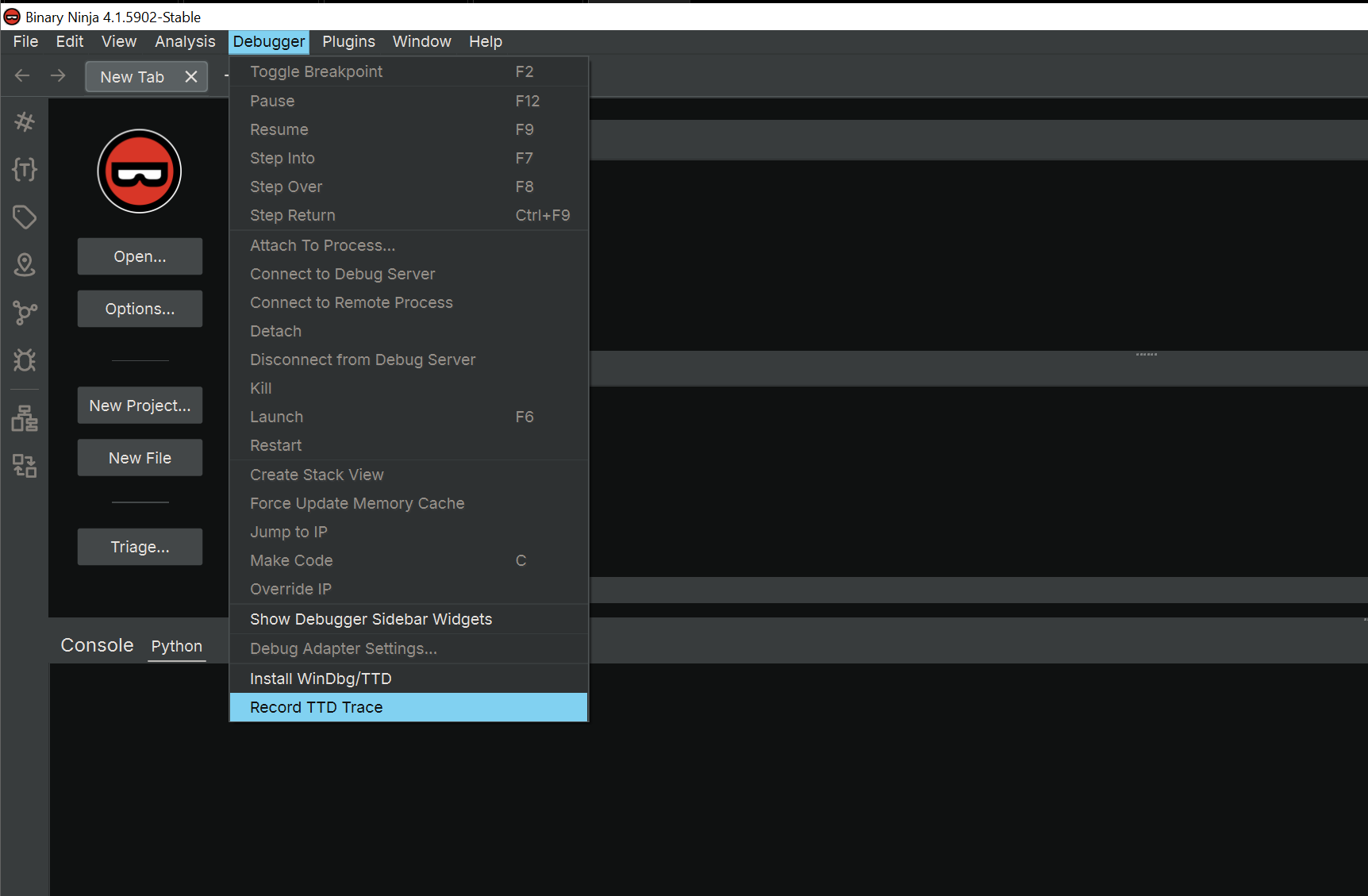The width and height of the screenshot is (1368, 896).
Task: Go forward with the right arrow
Action: 58,76
